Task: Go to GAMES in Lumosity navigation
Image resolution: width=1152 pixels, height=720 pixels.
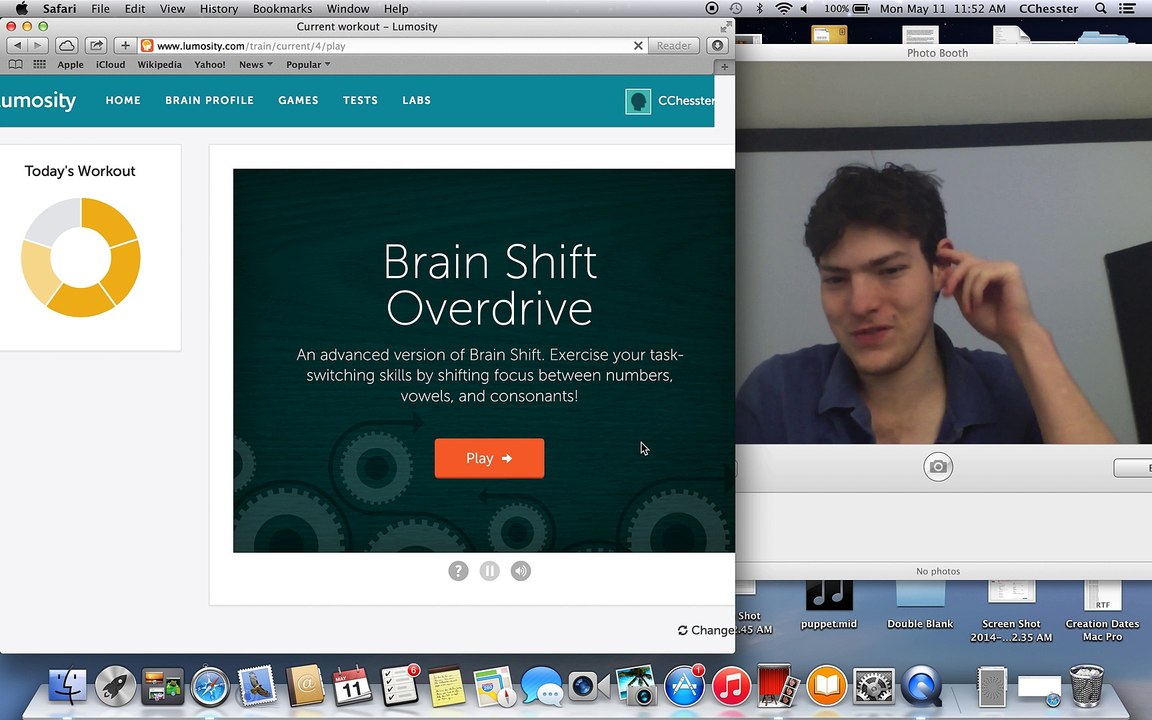Action: [298, 100]
